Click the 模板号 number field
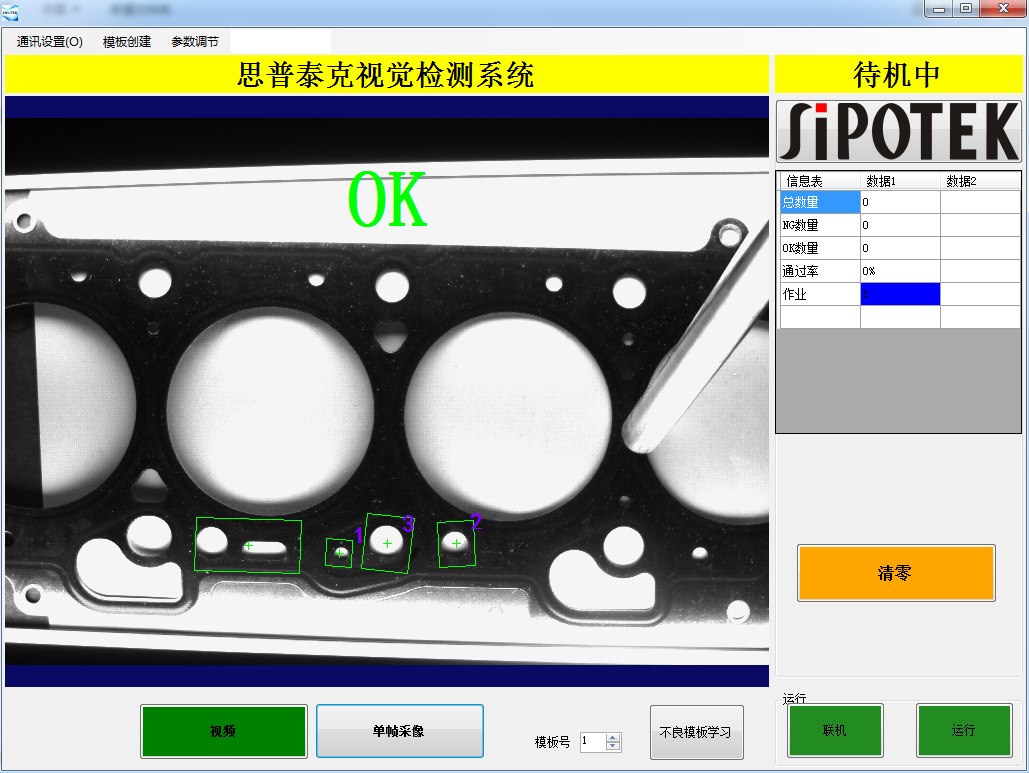 [x=592, y=742]
